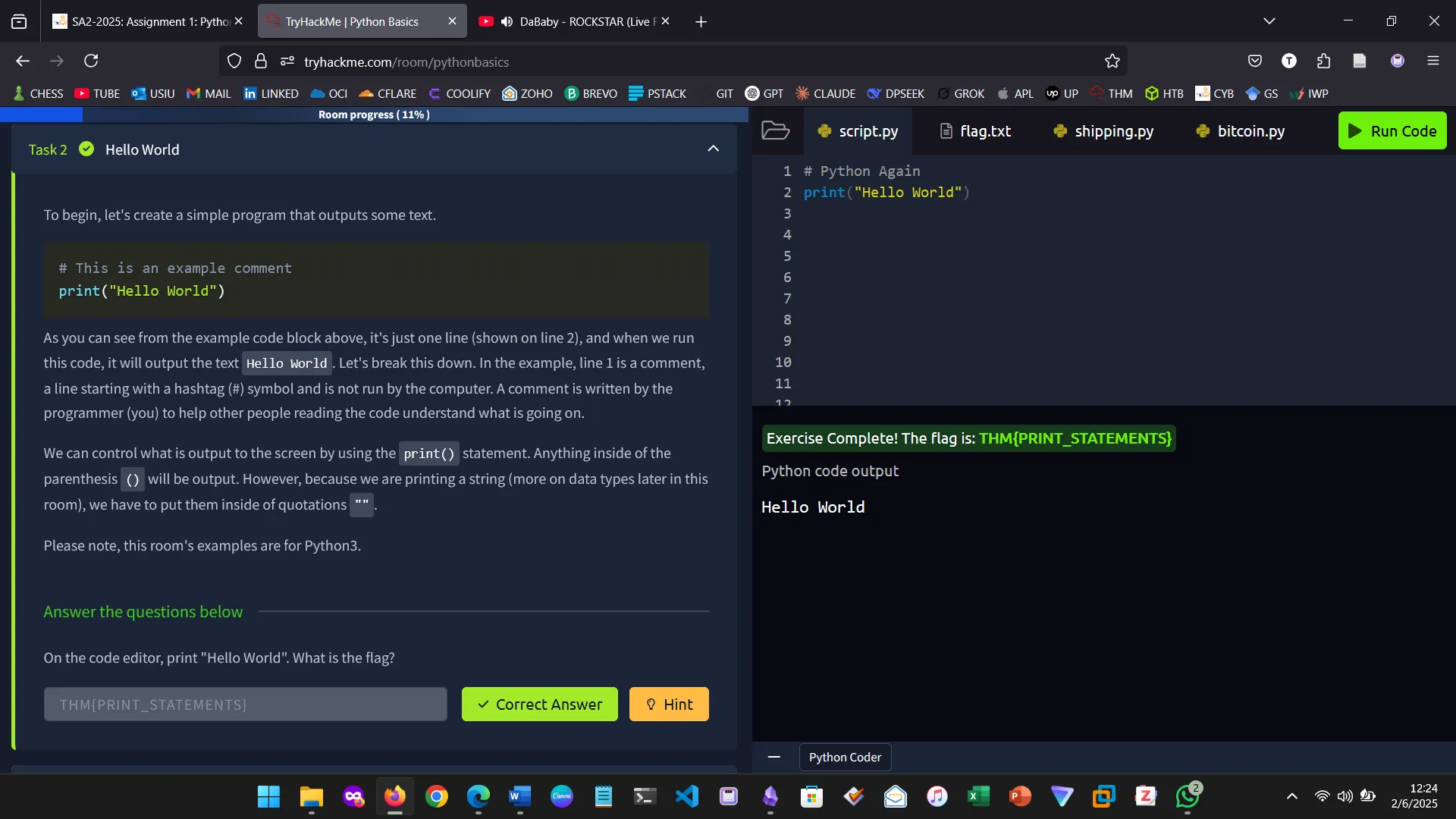Click the Hint button
The image size is (1456, 819).
pyautogui.click(x=669, y=704)
